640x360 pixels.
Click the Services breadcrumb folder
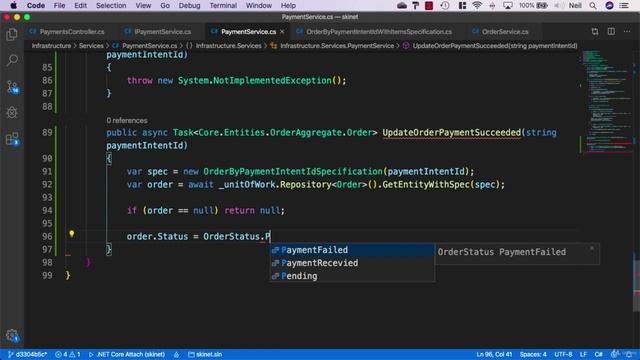point(91,46)
